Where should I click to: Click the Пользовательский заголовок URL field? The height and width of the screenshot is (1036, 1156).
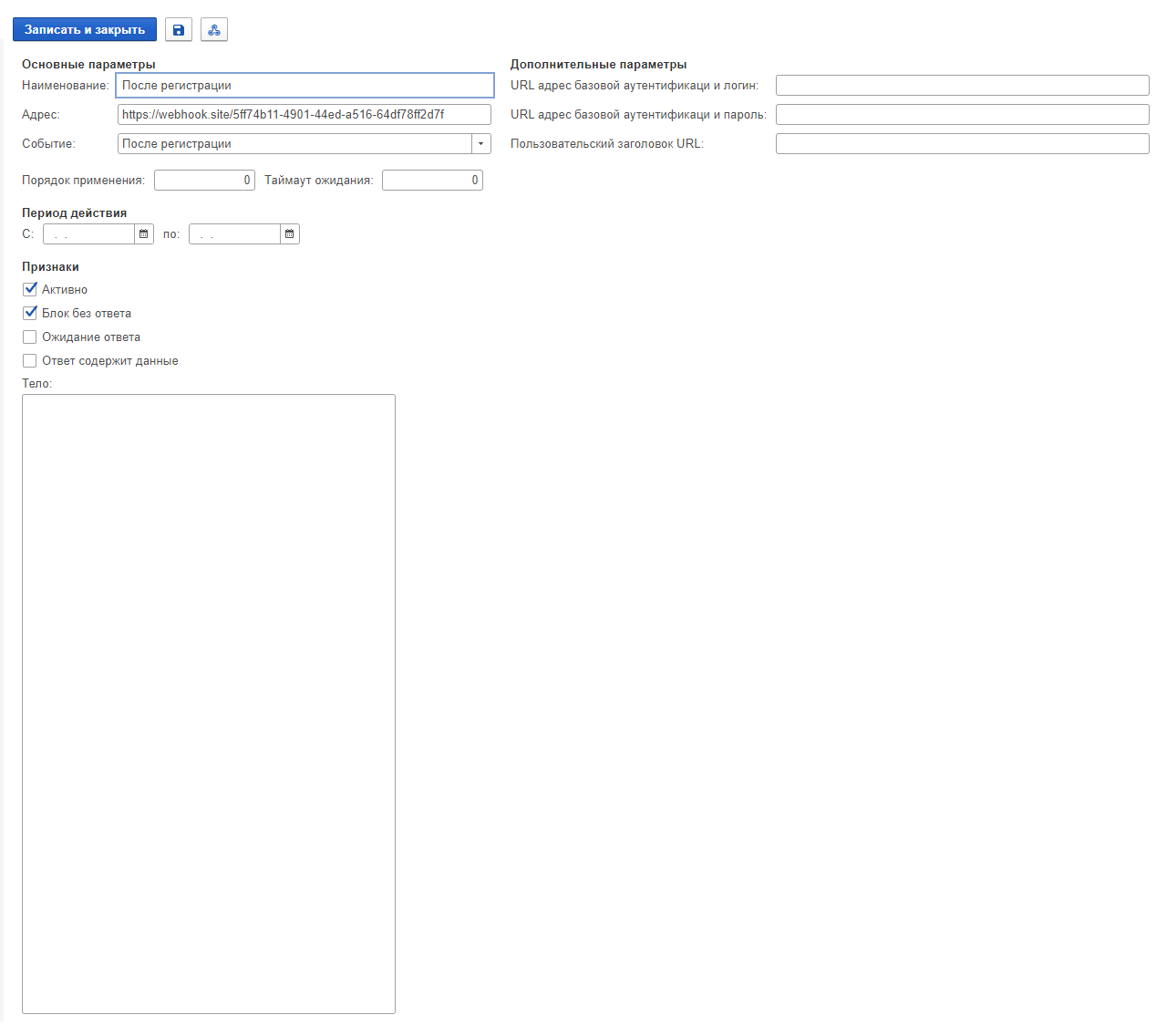(x=963, y=144)
